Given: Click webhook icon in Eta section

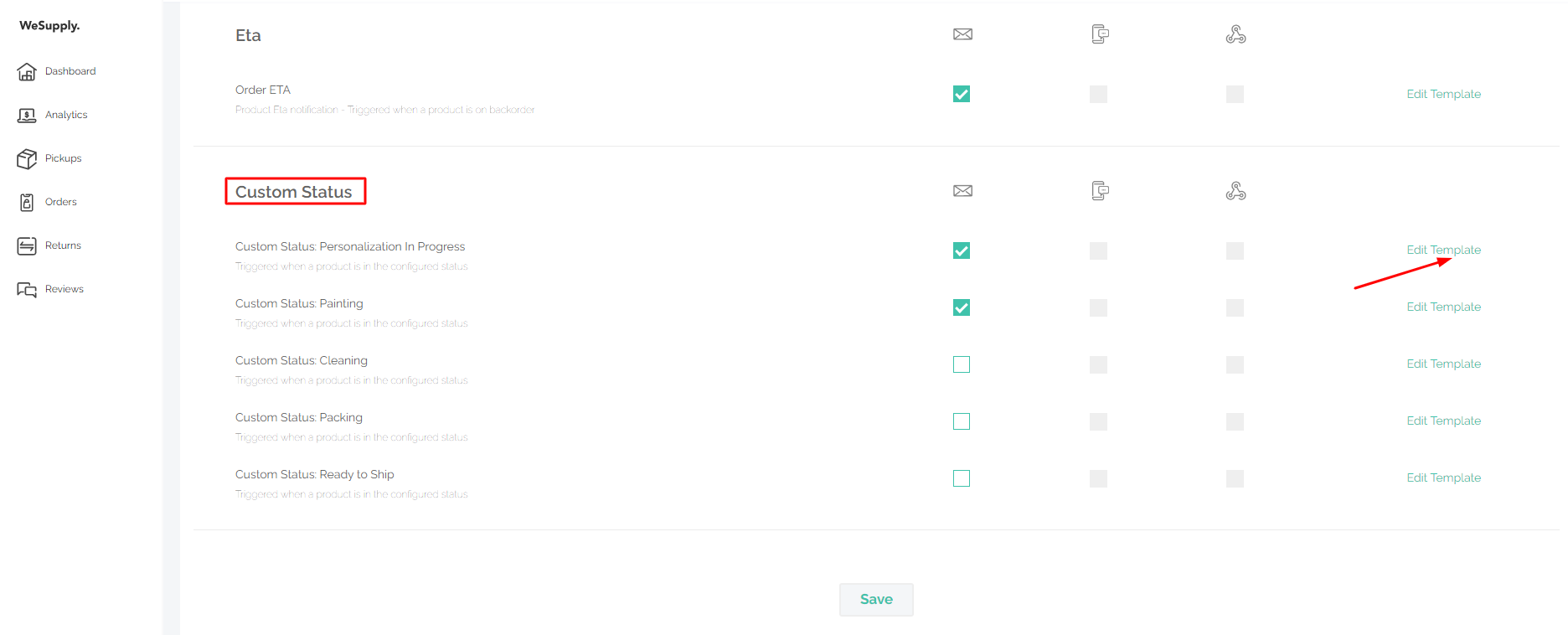Looking at the screenshot, I should (x=1235, y=34).
